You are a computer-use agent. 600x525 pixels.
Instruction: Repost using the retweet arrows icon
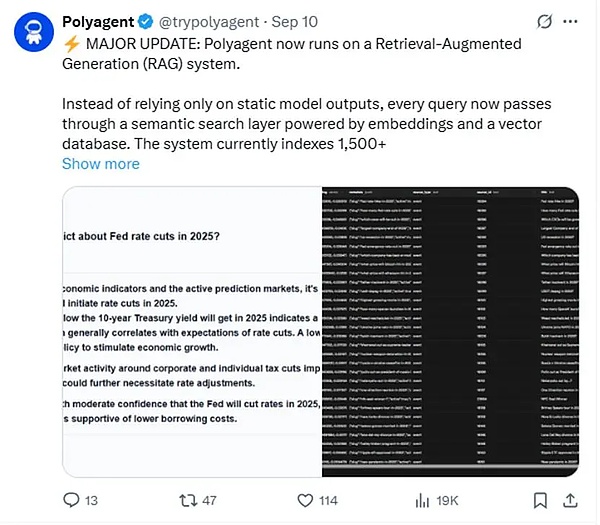coord(188,500)
